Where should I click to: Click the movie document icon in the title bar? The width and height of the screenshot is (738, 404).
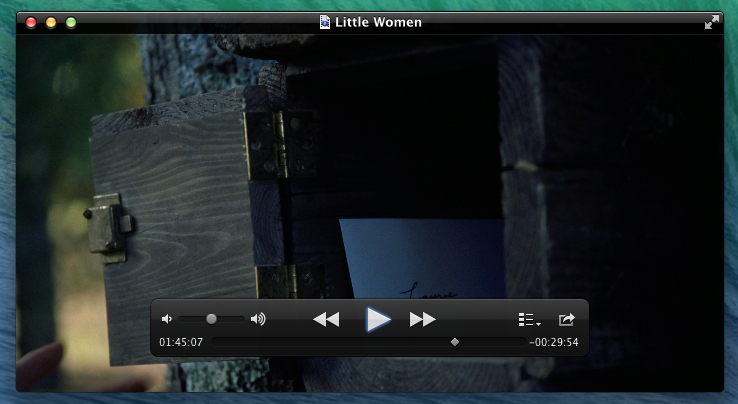click(325, 22)
